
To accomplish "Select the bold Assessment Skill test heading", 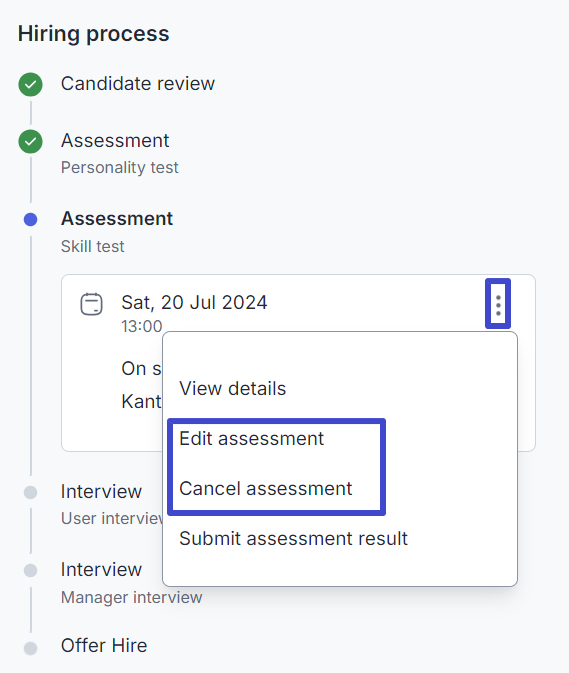I will point(117,218).
